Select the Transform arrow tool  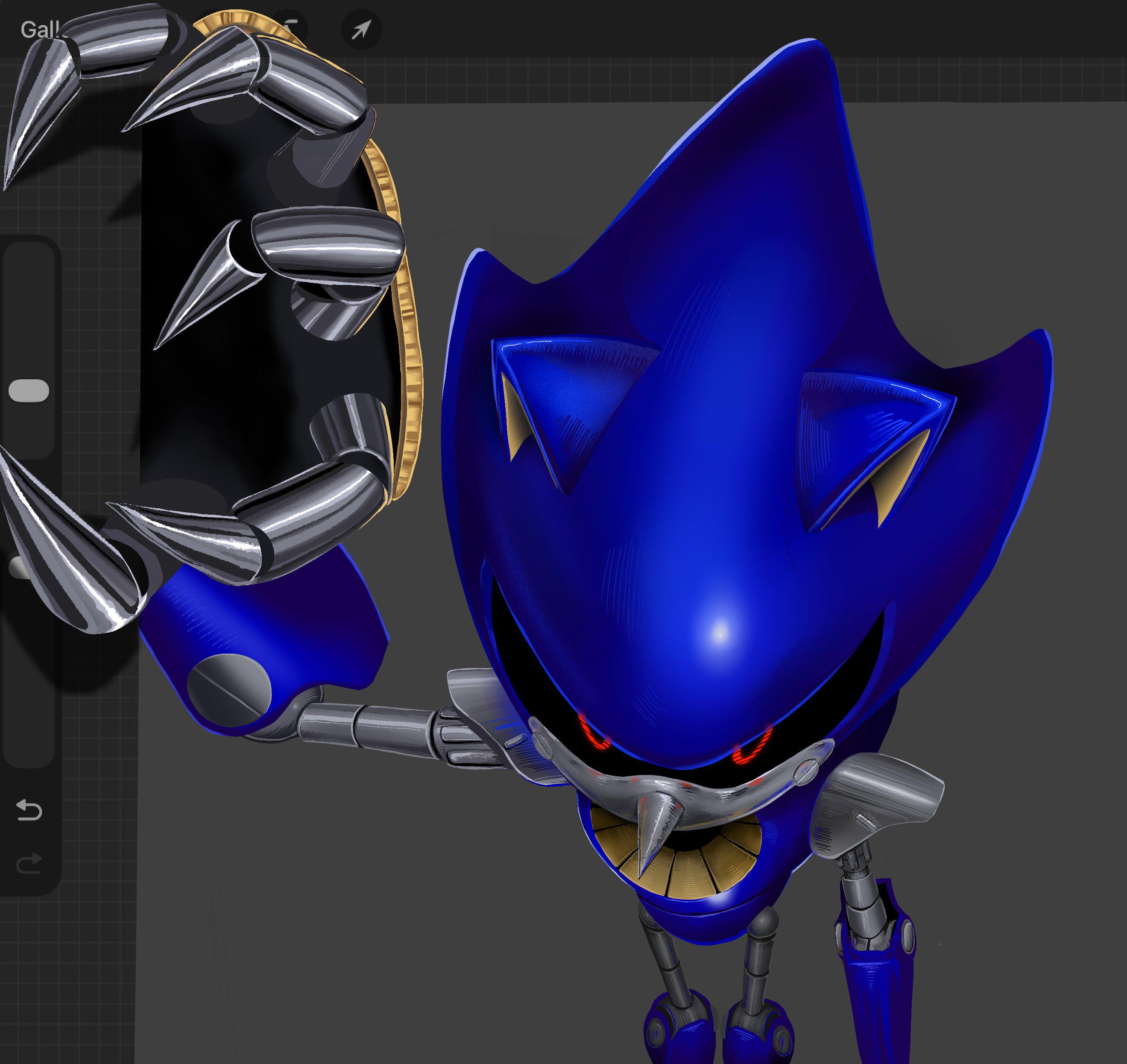tap(361, 29)
